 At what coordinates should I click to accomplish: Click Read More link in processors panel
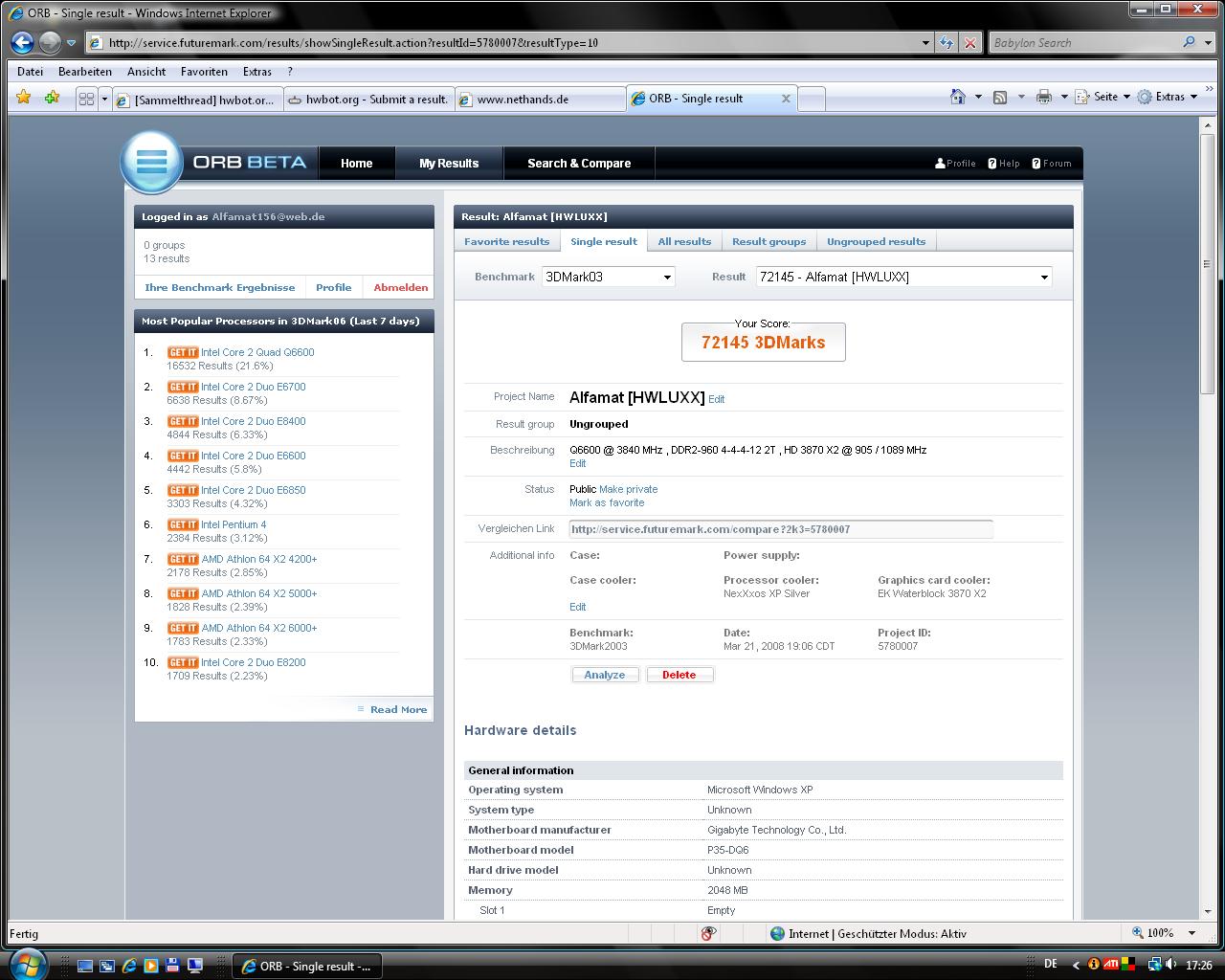point(398,709)
